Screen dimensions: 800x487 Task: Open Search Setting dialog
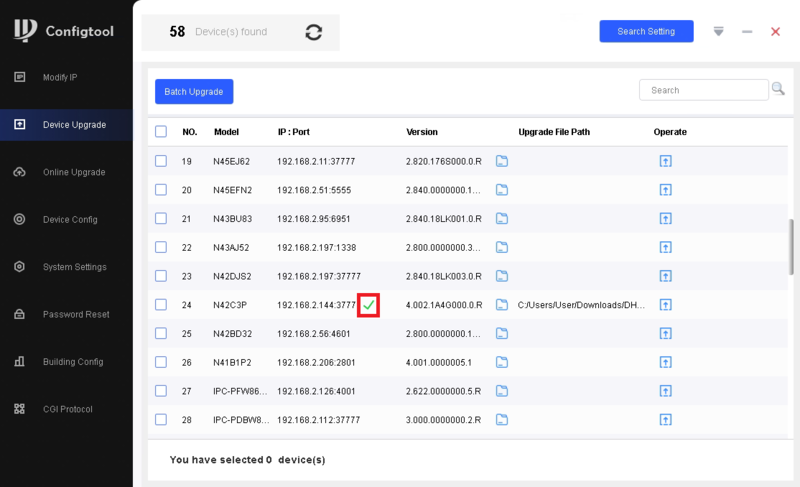[x=646, y=31]
